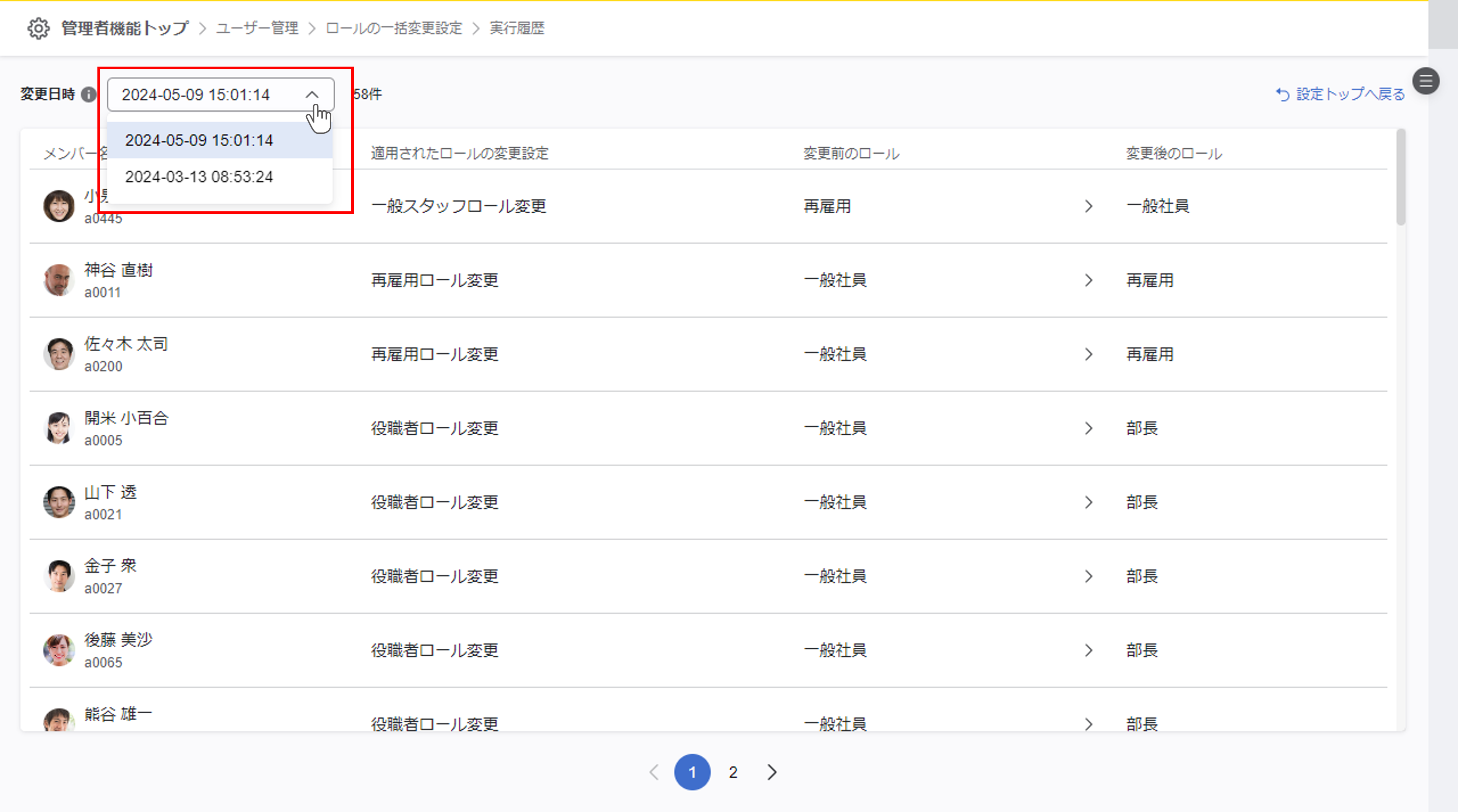
Task: Click arrow icon in 山下 透 row
Action: click(x=1089, y=503)
